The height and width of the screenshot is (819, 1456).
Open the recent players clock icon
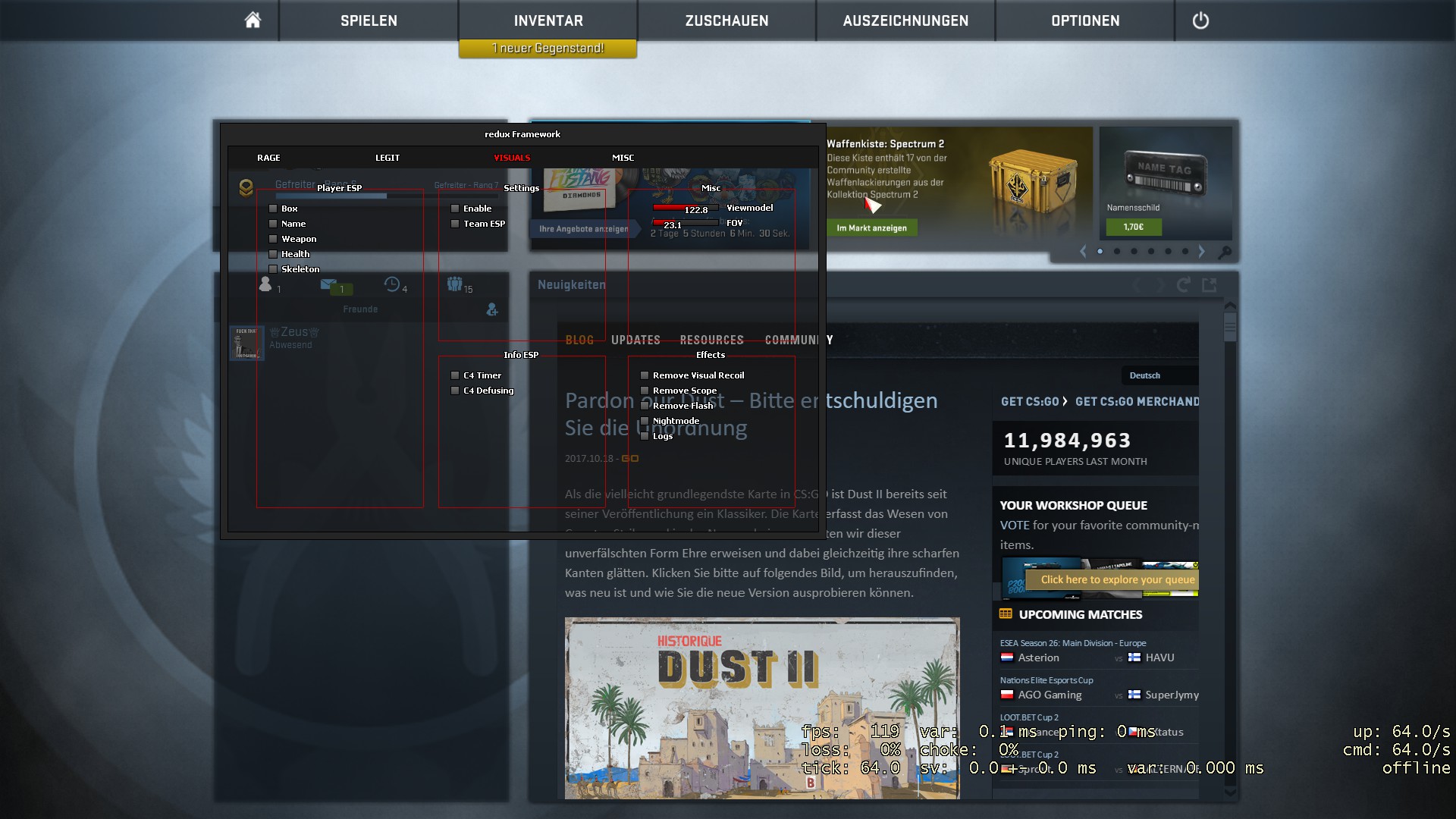click(x=392, y=284)
